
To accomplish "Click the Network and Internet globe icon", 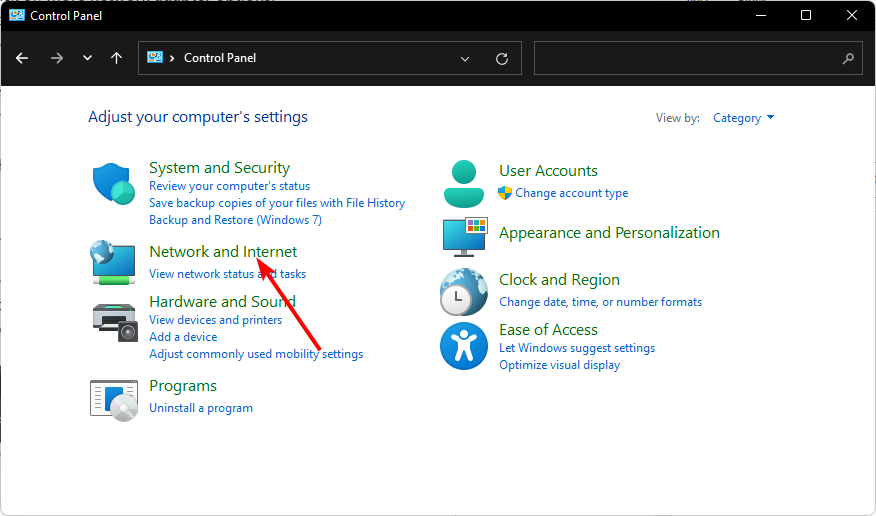I will coord(111,262).
